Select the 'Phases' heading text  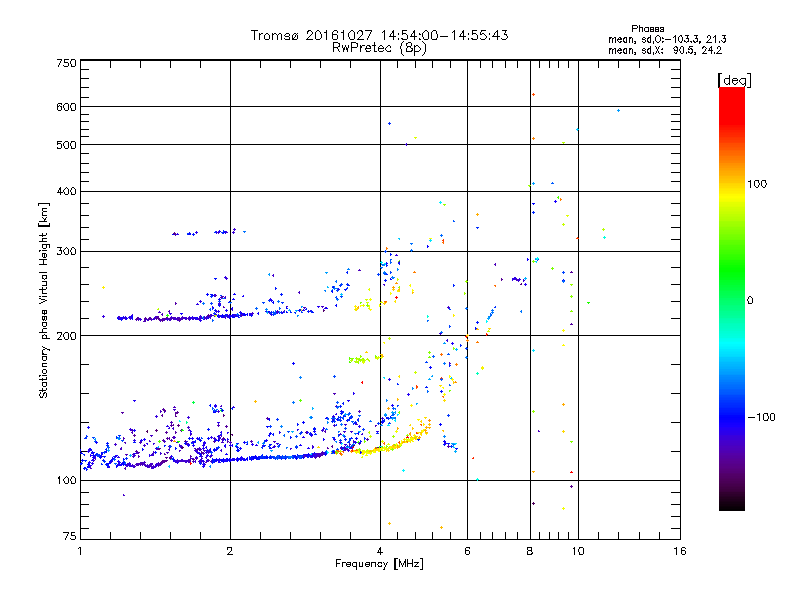coord(647,29)
